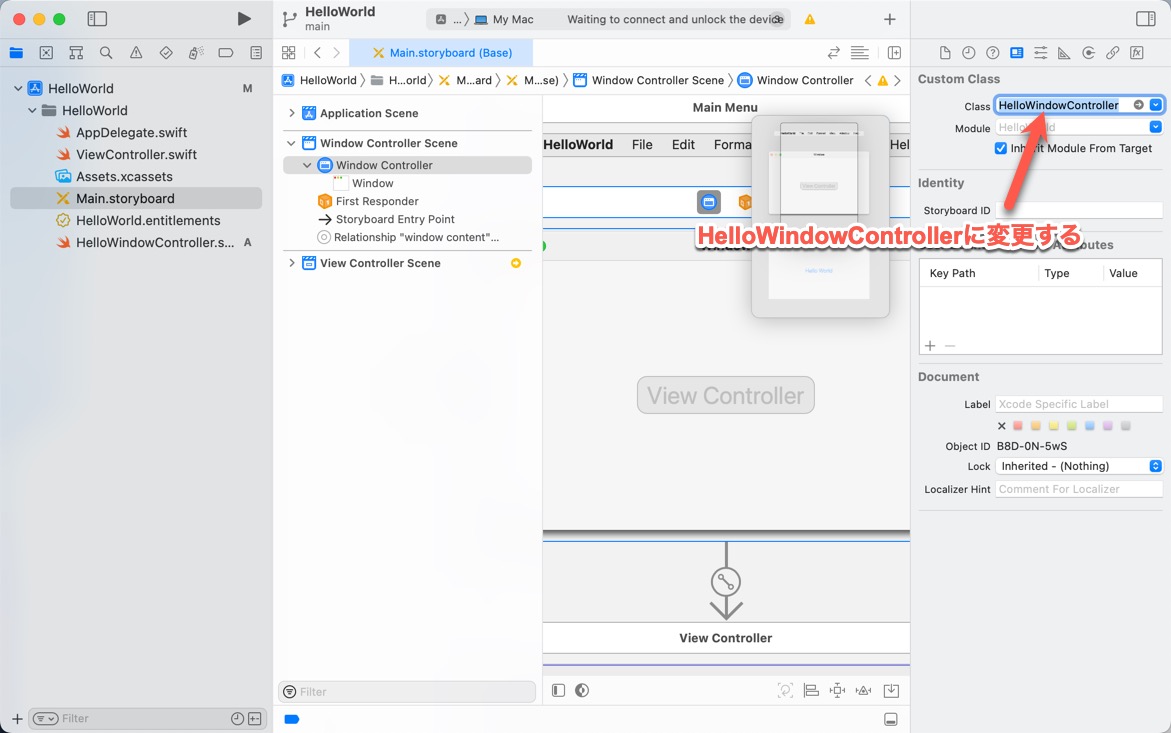The height and width of the screenshot is (733, 1171).
Task: Open the Report navigator
Action: coord(256,53)
